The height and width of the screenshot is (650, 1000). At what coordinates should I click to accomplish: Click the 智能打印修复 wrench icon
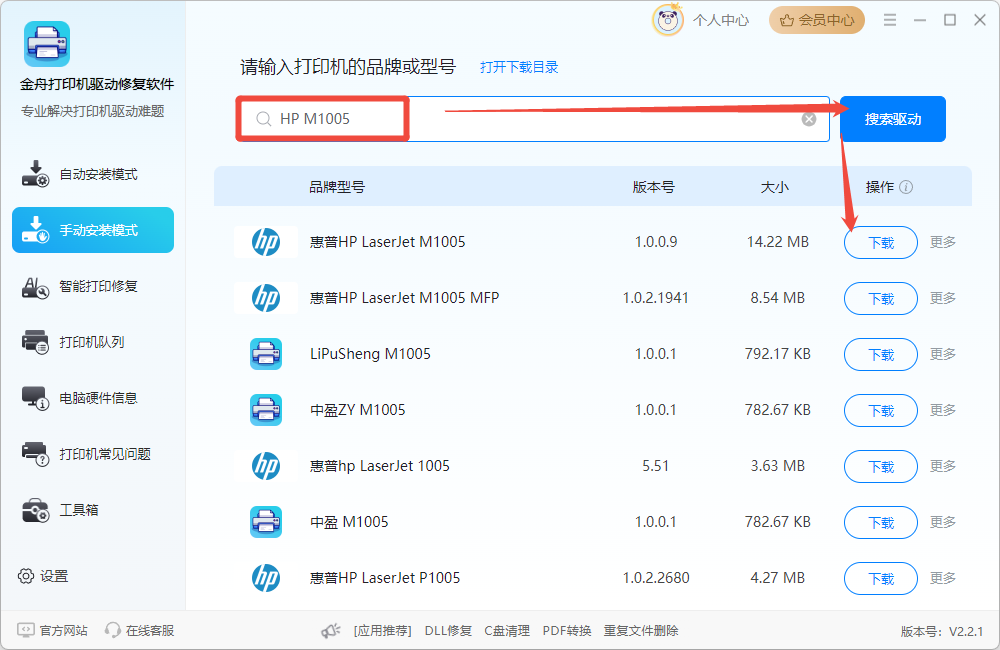tap(35, 287)
